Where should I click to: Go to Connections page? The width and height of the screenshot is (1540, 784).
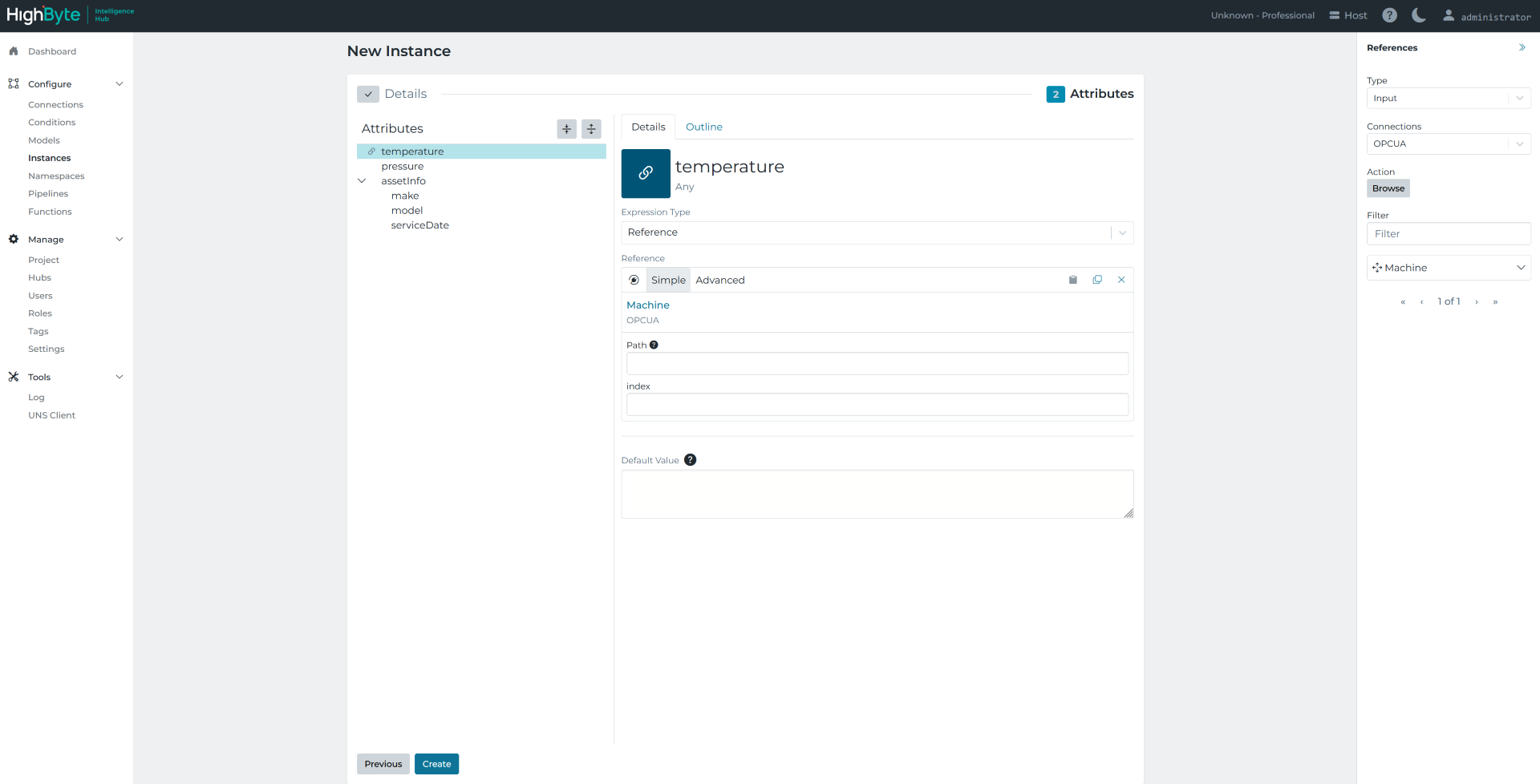click(x=55, y=105)
